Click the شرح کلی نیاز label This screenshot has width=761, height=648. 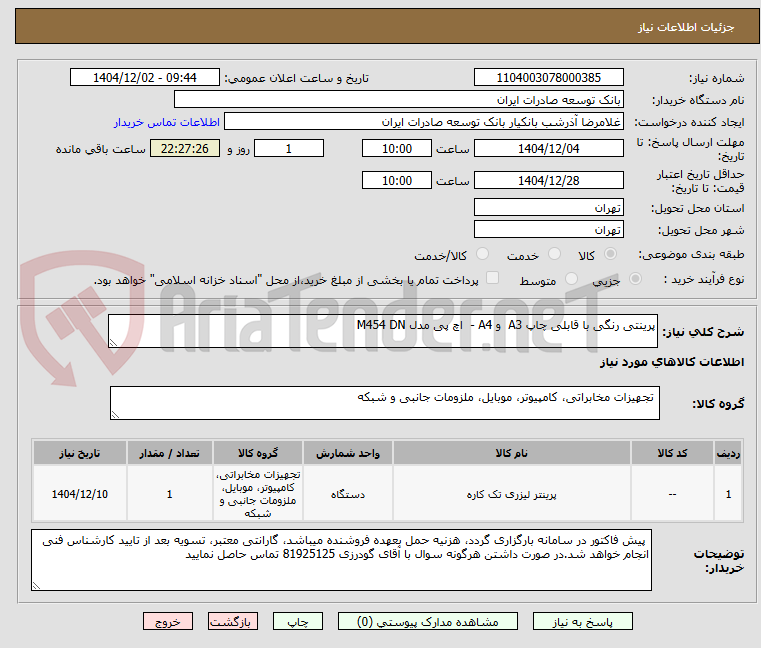pyautogui.click(x=703, y=332)
